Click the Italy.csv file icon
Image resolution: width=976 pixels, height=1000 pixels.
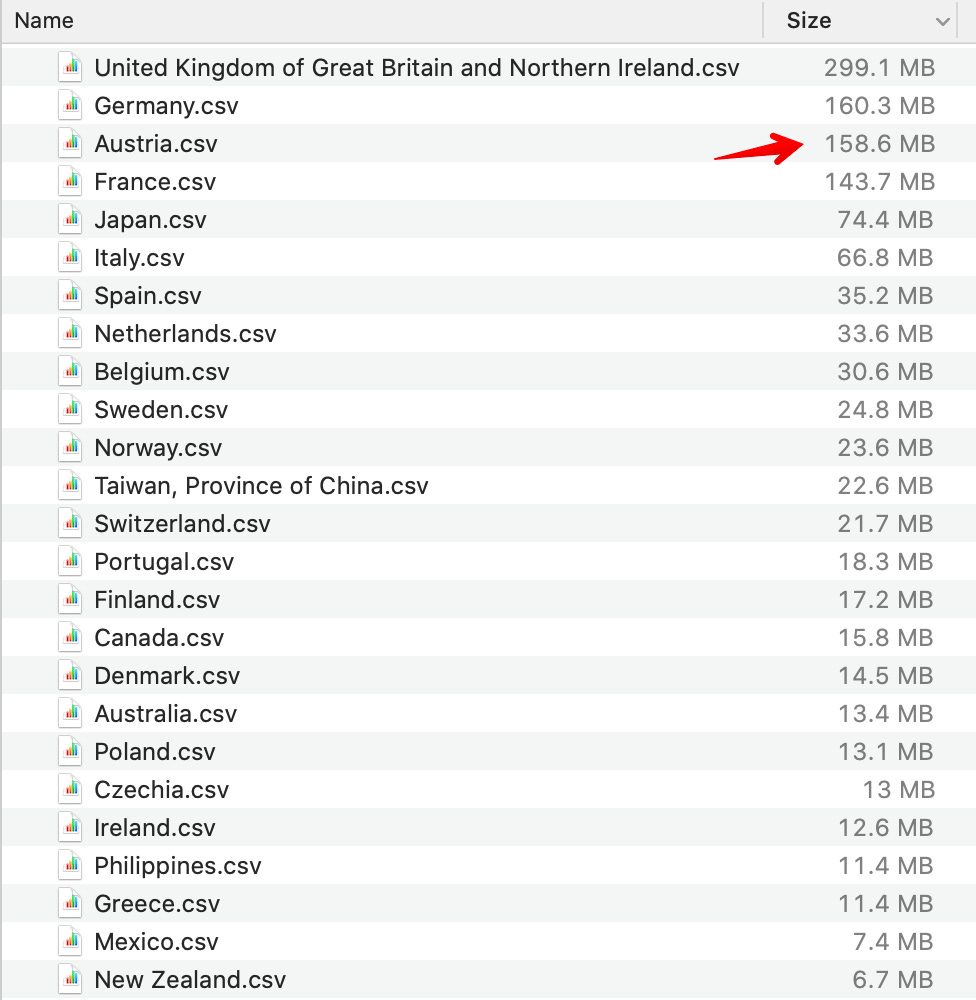click(70, 257)
